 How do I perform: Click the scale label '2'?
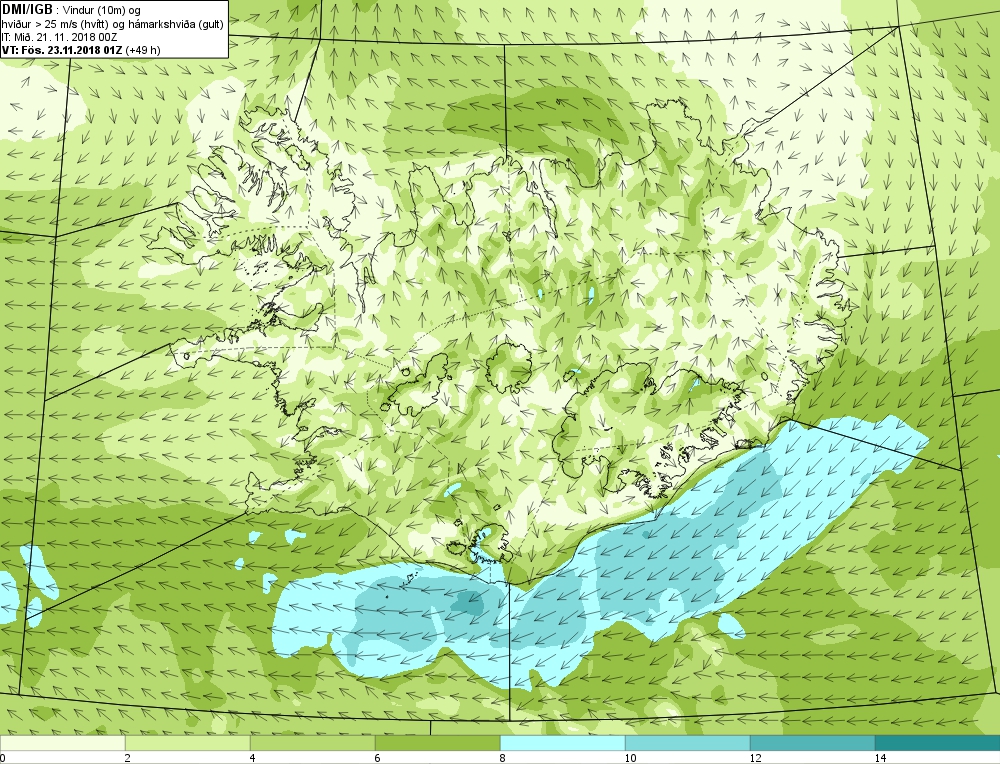click(128, 758)
